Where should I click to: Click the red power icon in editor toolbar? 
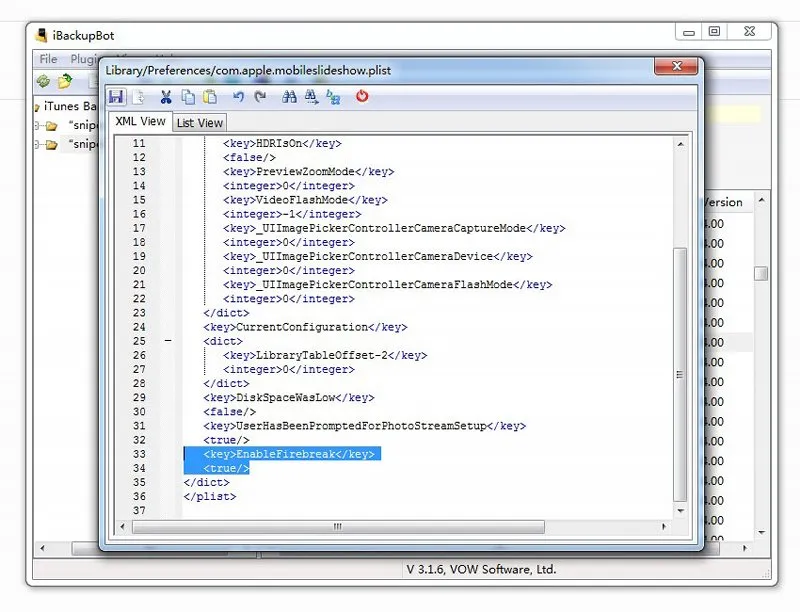(362, 96)
